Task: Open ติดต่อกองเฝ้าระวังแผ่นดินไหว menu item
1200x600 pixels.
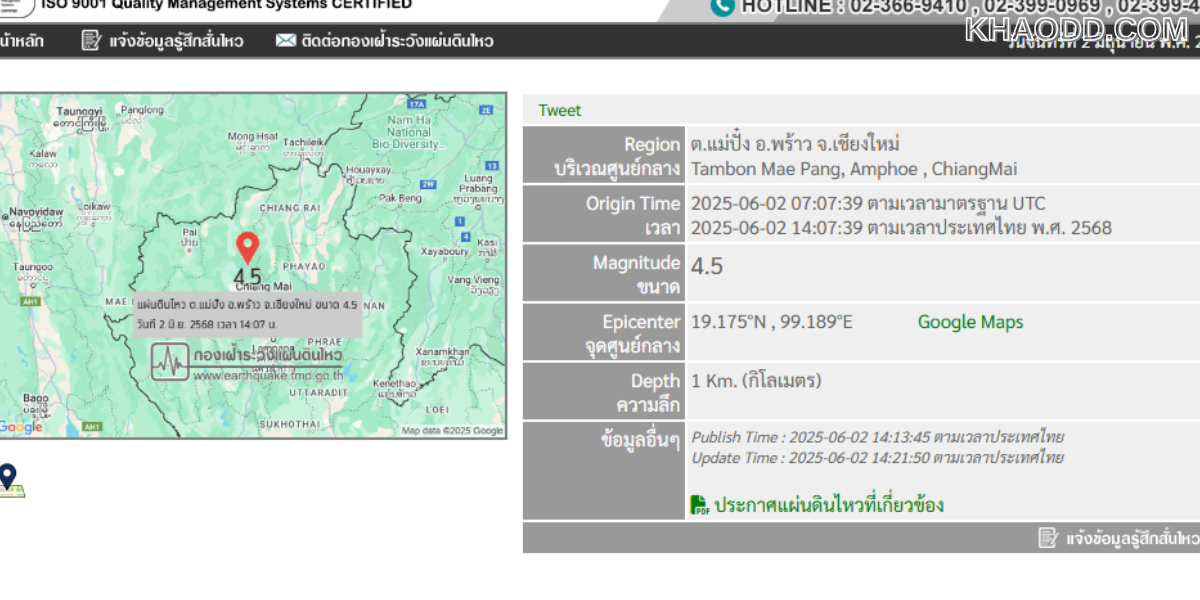Action: pos(398,41)
